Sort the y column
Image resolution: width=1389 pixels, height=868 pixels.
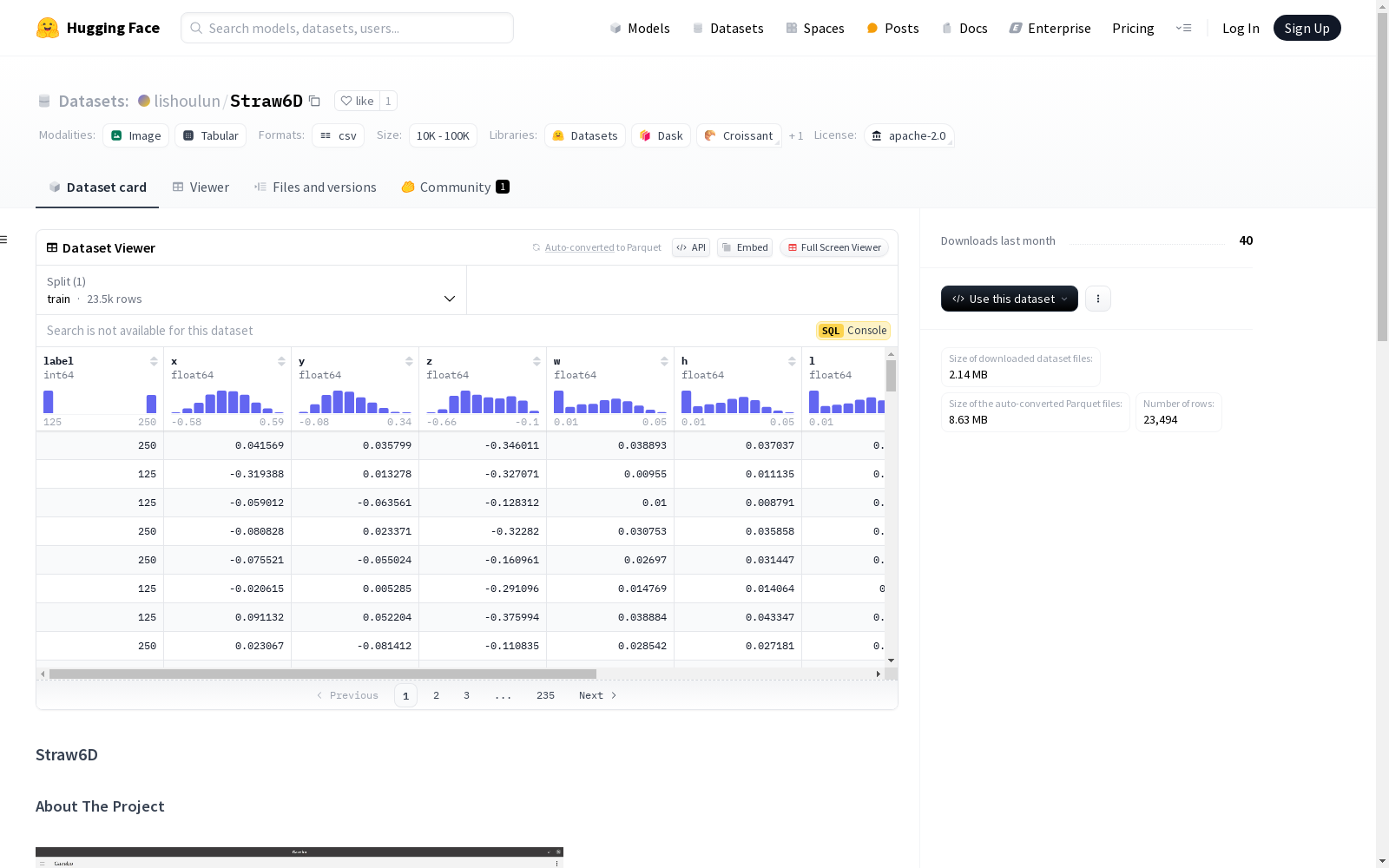point(409,361)
